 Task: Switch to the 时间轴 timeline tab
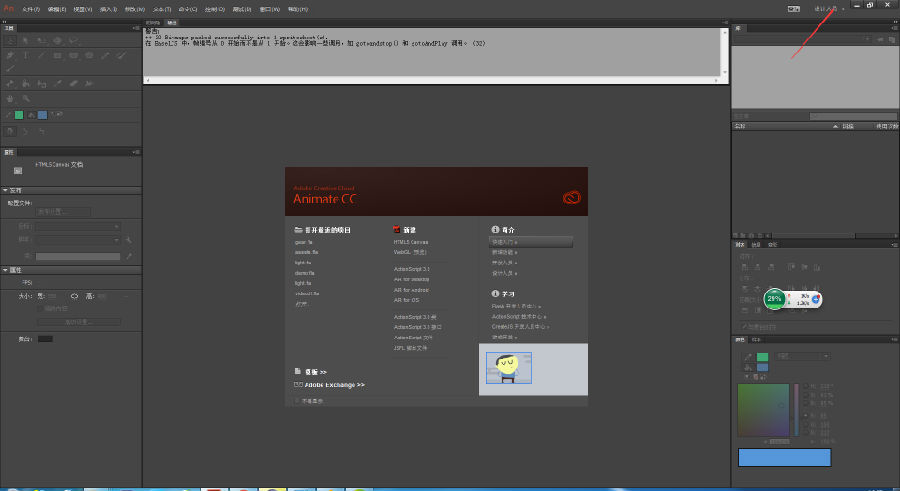(153, 22)
